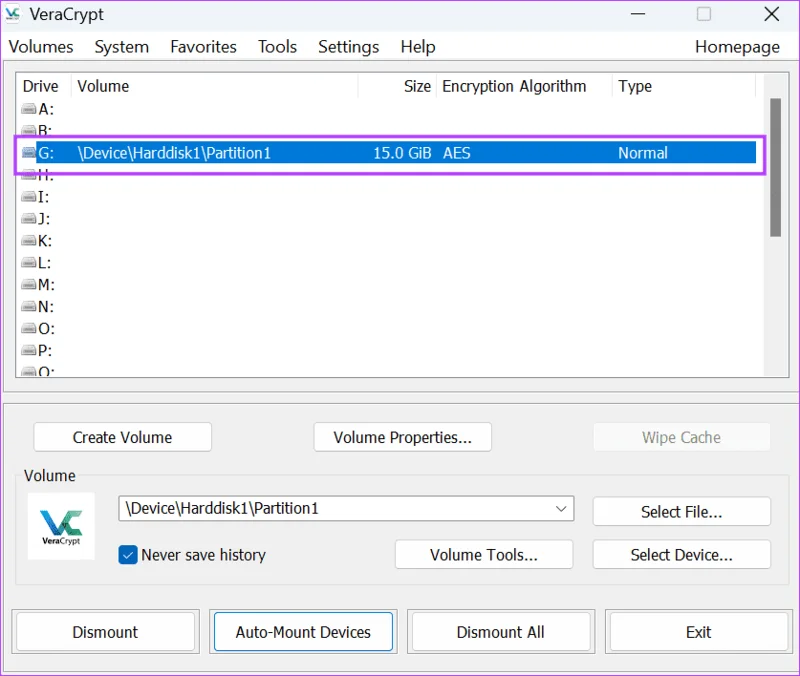This screenshot has width=800, height=676.
Task: Click the Normal type cell
Action: coord(643,153)
